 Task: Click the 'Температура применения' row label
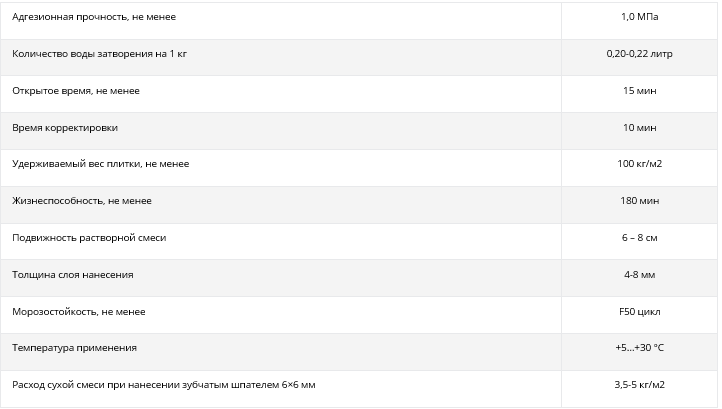[x=74, y=348]
